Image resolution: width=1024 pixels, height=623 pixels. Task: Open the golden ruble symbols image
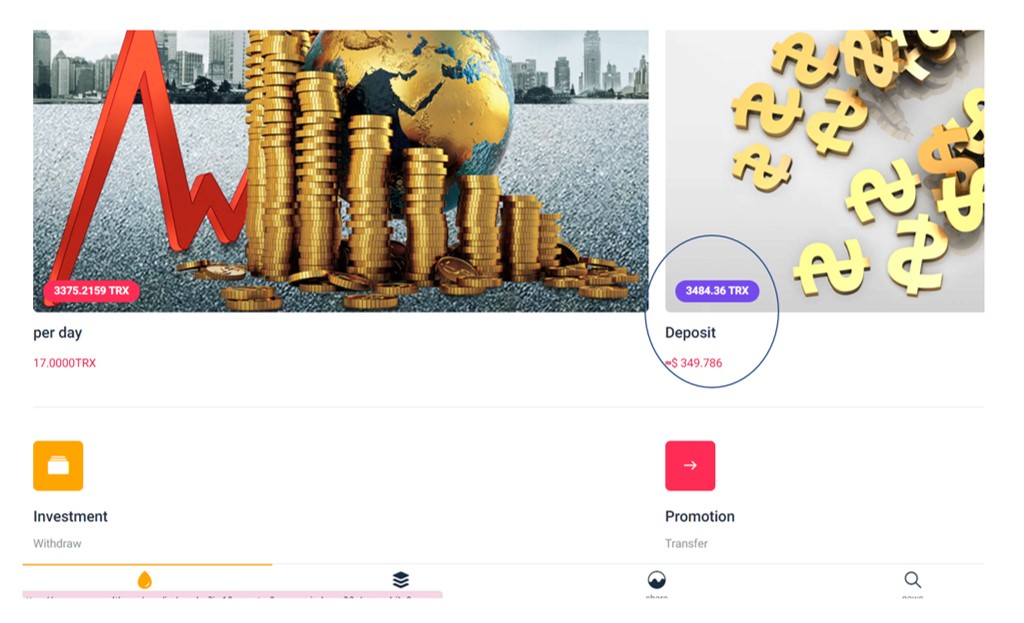pos(824,170)
